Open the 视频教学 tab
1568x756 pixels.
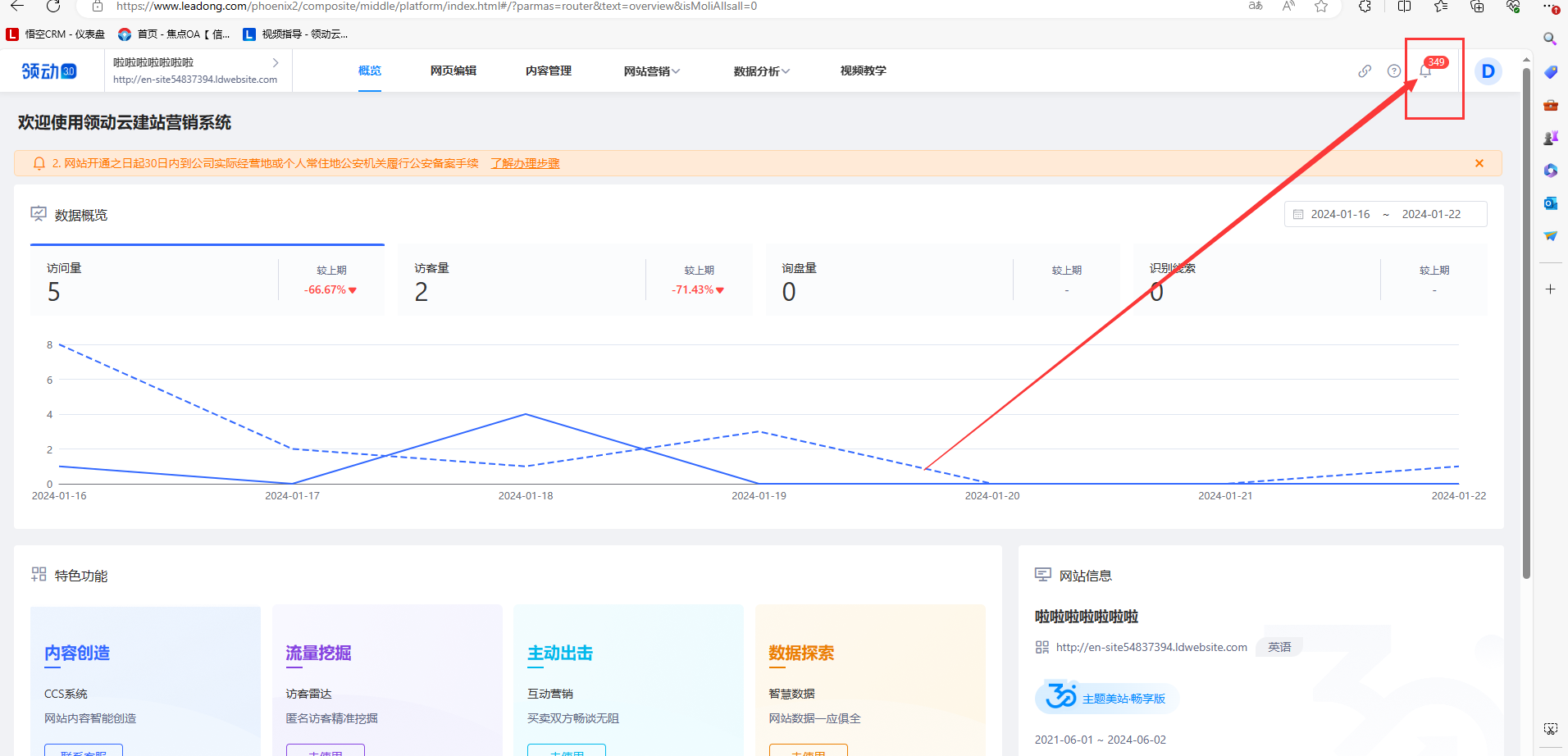click(x=862, y=71)
